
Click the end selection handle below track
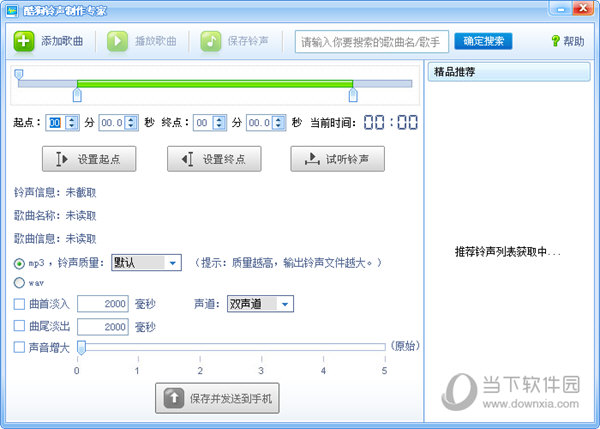353,95
